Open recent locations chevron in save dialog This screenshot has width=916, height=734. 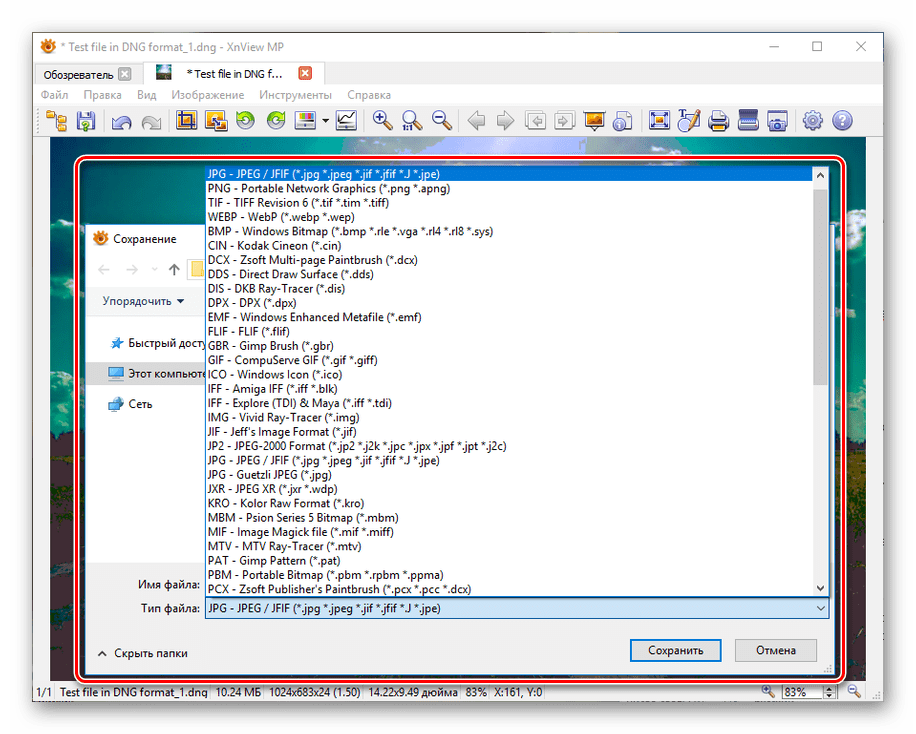pyautogui.click(x=154, y=269)
